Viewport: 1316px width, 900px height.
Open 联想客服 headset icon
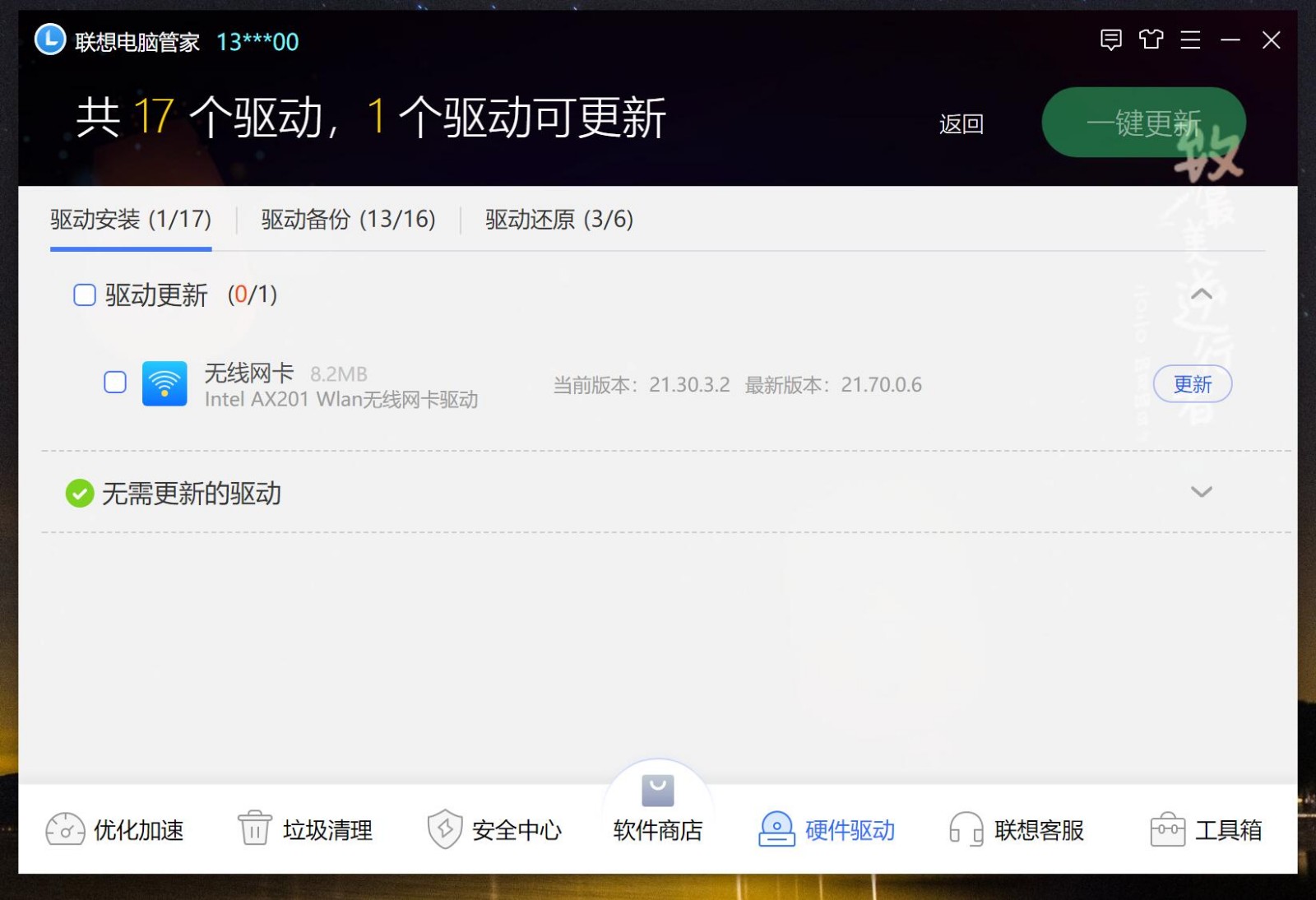click(966, 828)
